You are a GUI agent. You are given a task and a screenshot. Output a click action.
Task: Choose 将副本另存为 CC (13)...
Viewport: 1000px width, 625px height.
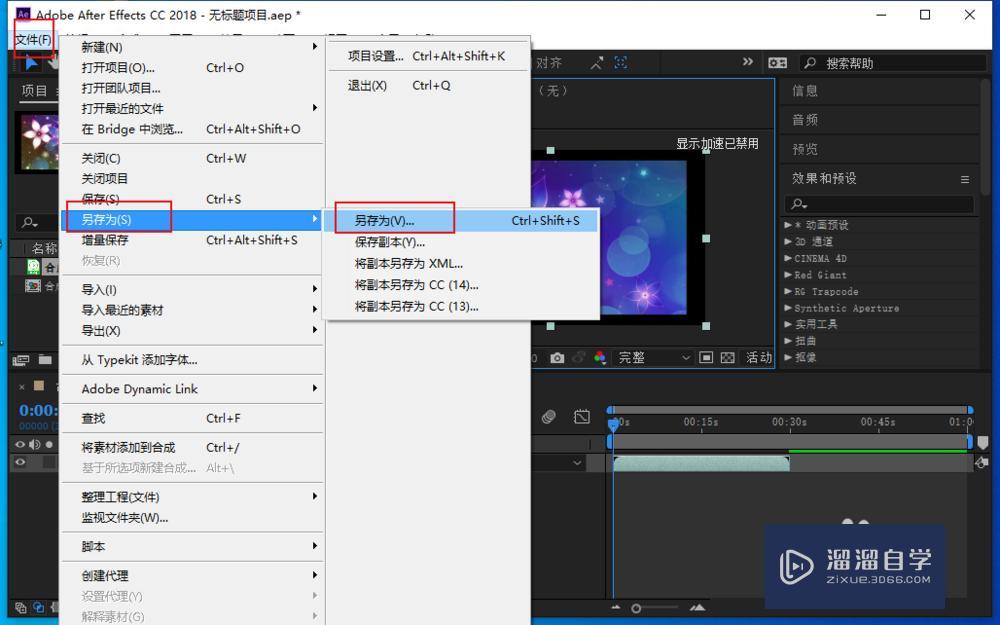[x=461, y=307]
